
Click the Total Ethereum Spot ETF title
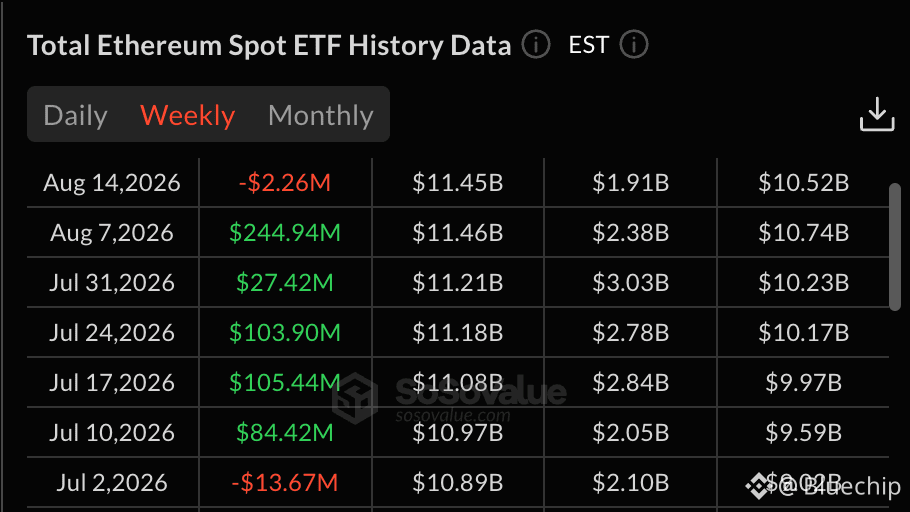[x=269, y=45]
